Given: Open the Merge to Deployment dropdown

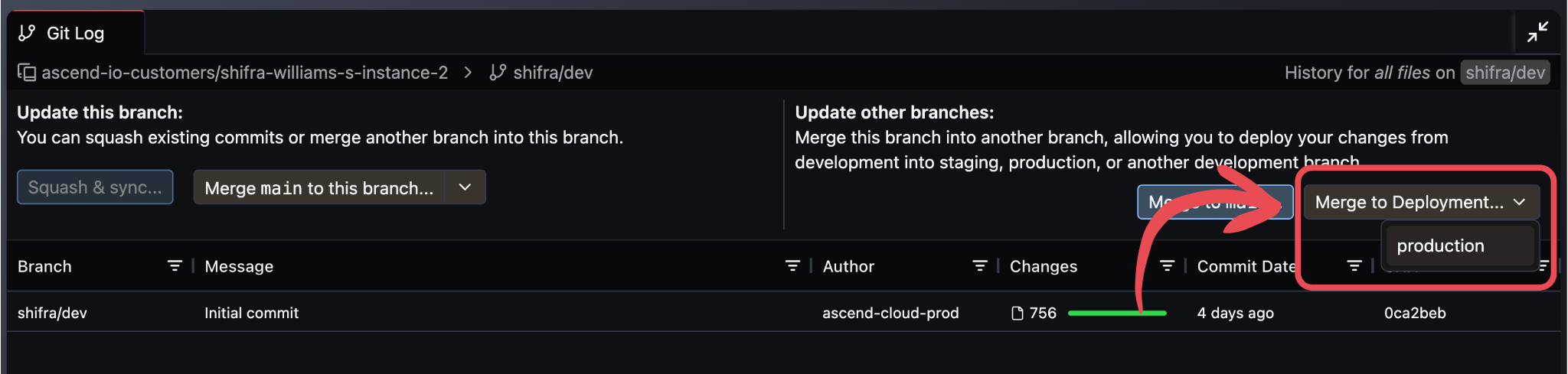Looking at the screenshot, I should (x=1421, y=203).
